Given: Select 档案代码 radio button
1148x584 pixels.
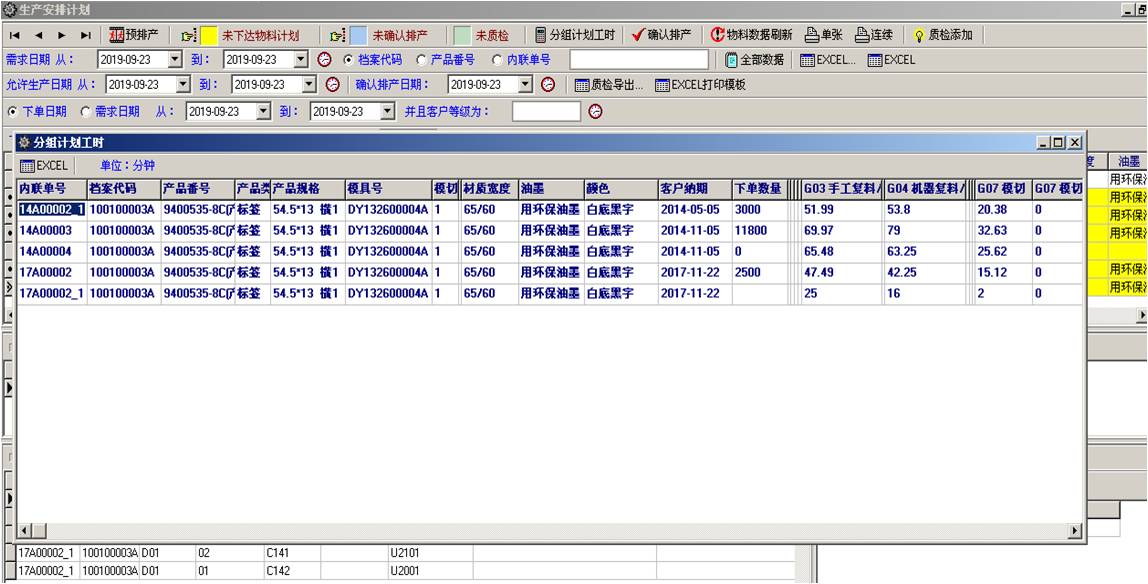Looking at the screenshot, I should [x=348, y=60].
